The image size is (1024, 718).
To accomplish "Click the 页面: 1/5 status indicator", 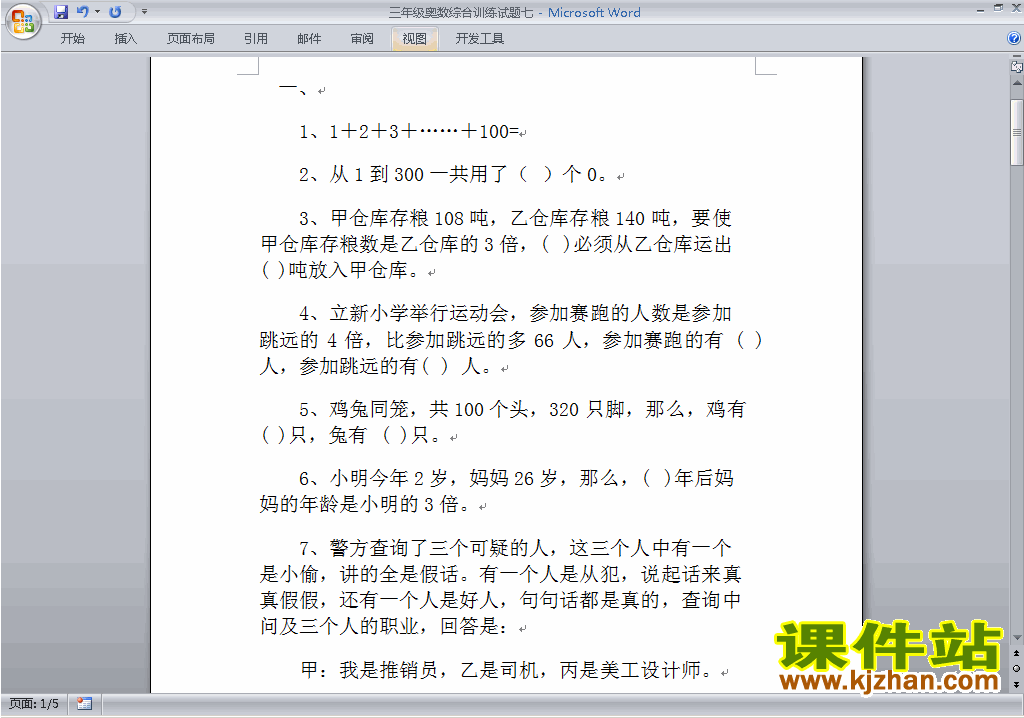I will (x=33, y=704).
